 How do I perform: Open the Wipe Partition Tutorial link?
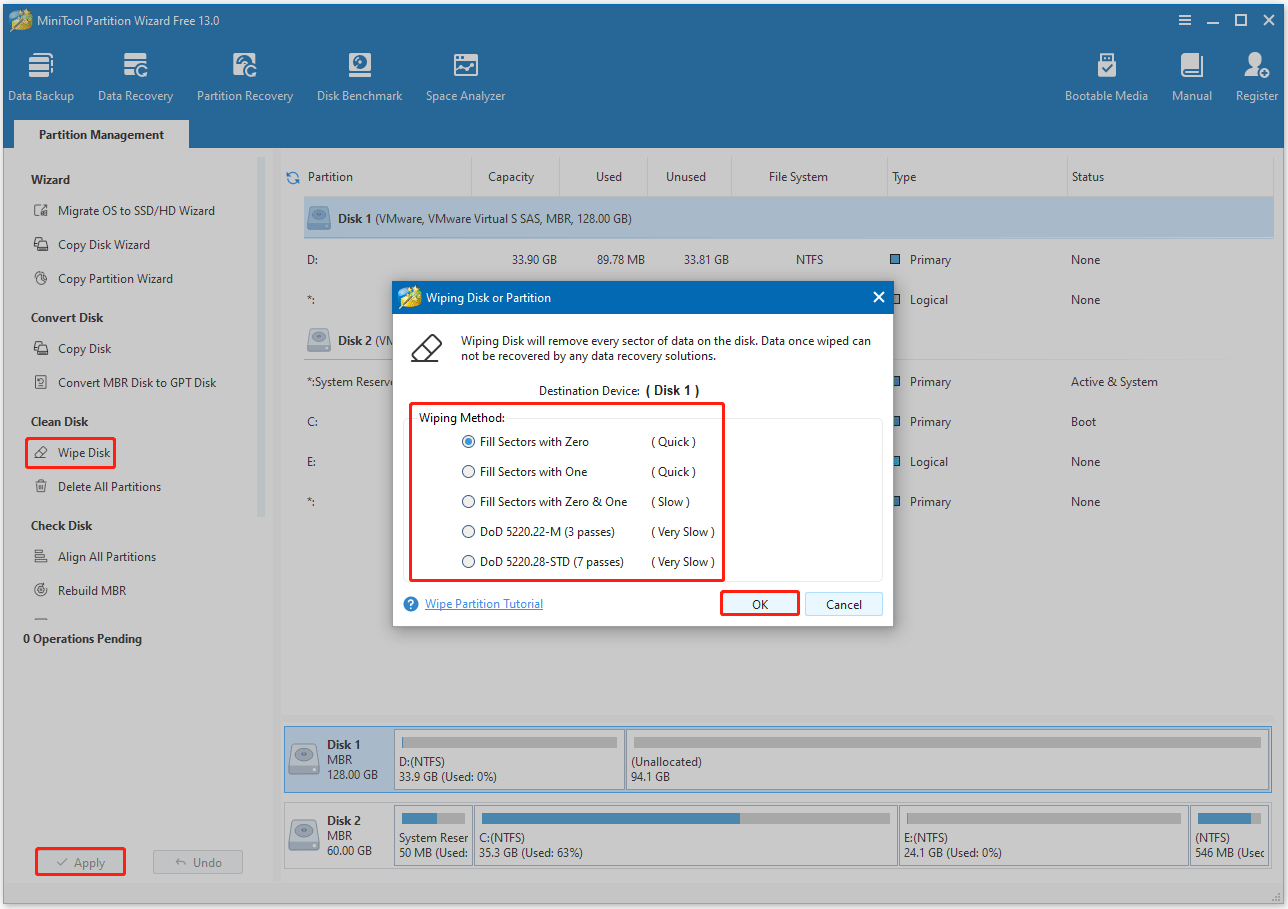coord(483,603)
